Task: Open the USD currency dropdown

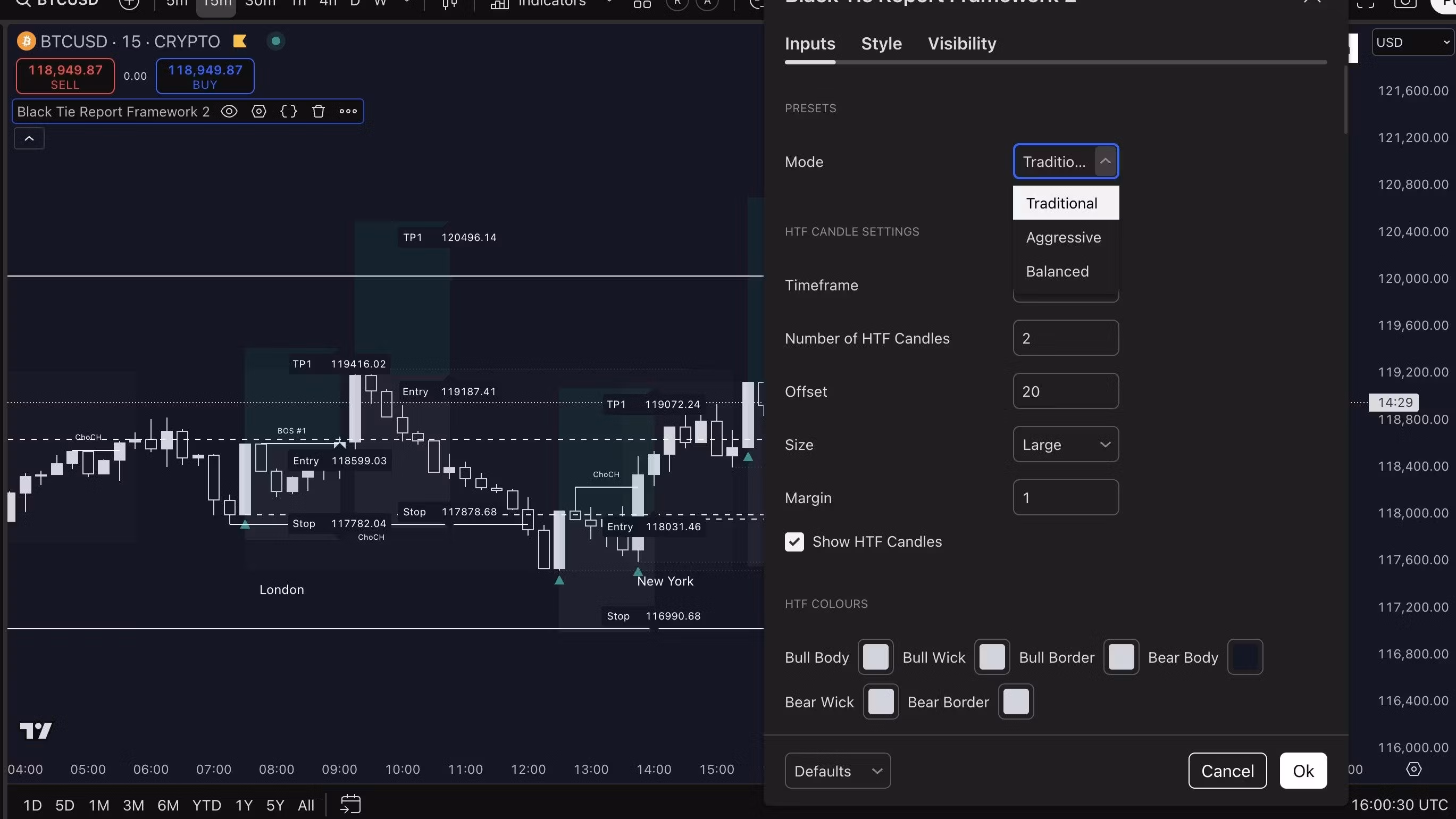Action: [x=1412, y=43]
